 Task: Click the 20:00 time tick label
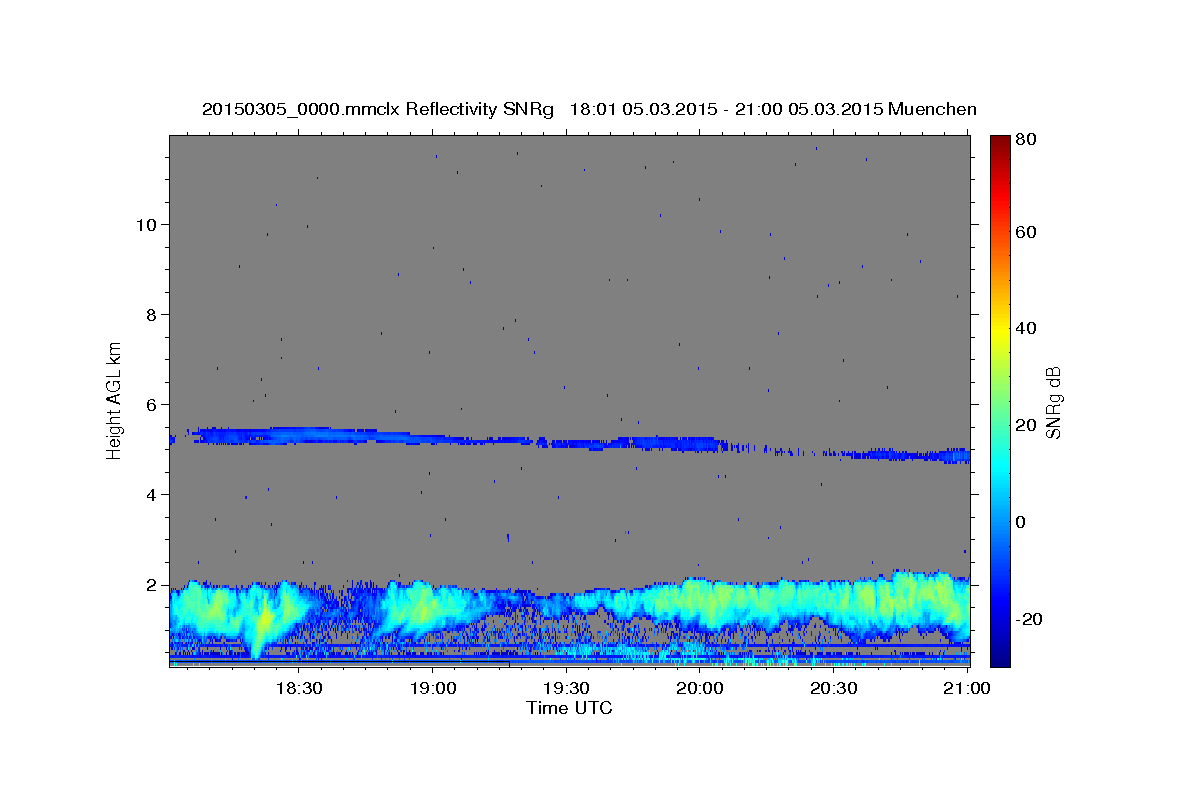click(x=700, y=689)
